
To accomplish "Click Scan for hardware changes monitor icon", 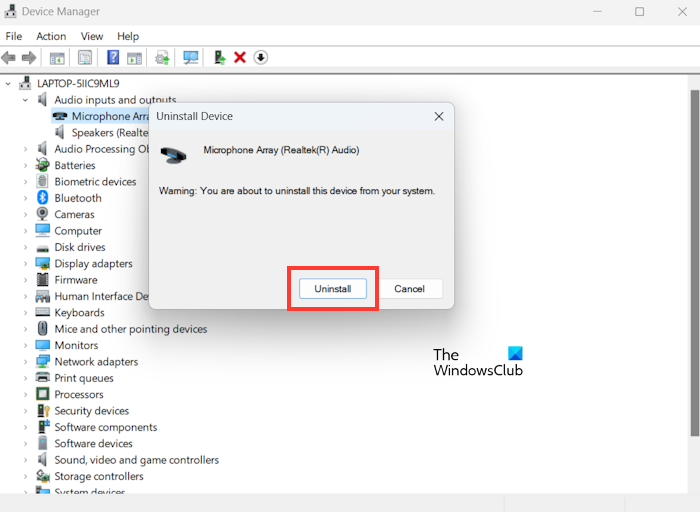I will (x=191, y=58).
